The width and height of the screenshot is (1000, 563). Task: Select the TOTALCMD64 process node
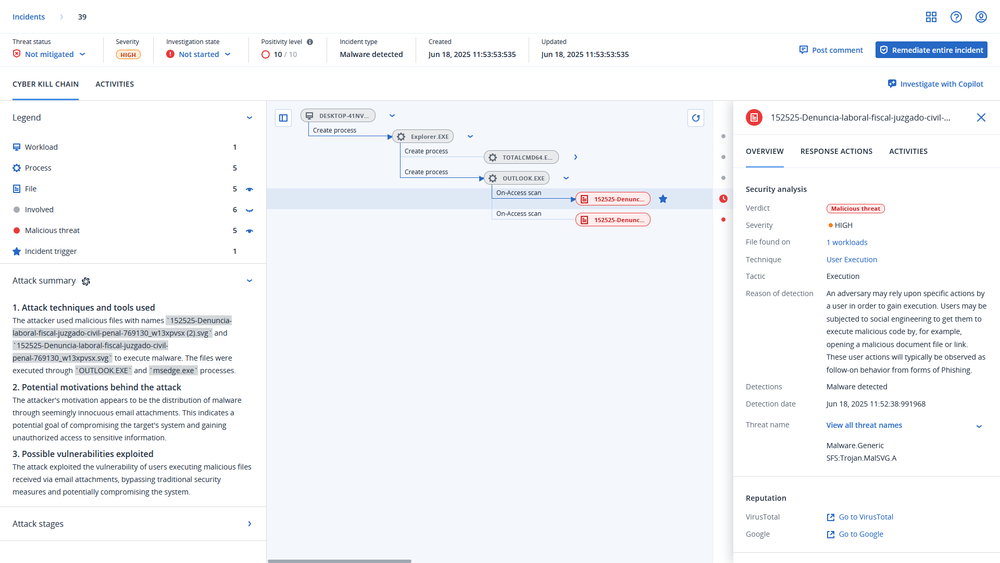click(x=521, y=157)
